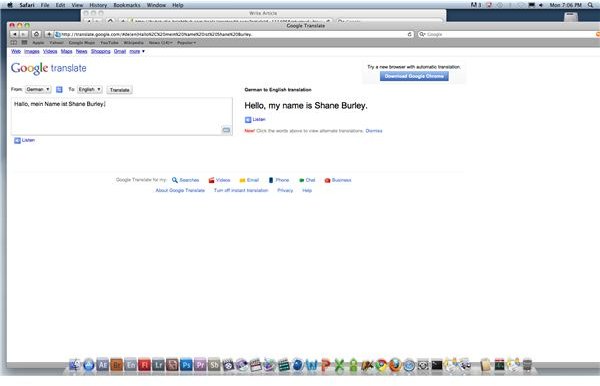Open Lightroom from the dock

(x=158, y=365)
